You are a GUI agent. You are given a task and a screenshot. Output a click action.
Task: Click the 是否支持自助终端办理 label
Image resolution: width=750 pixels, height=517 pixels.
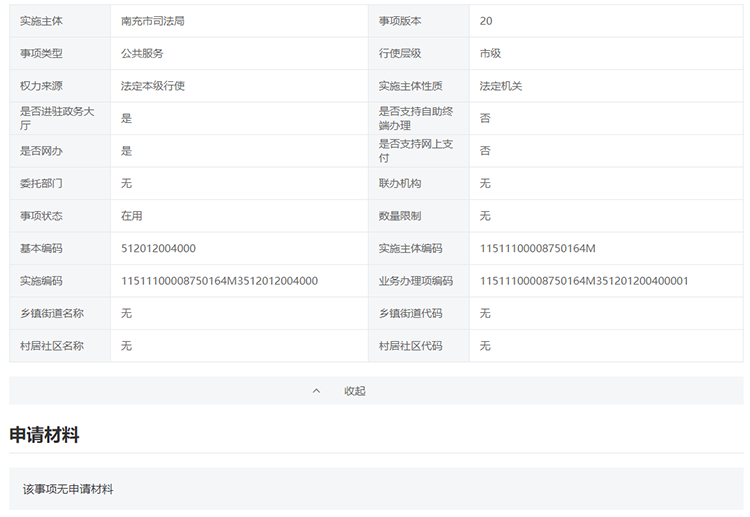point(416,118)
